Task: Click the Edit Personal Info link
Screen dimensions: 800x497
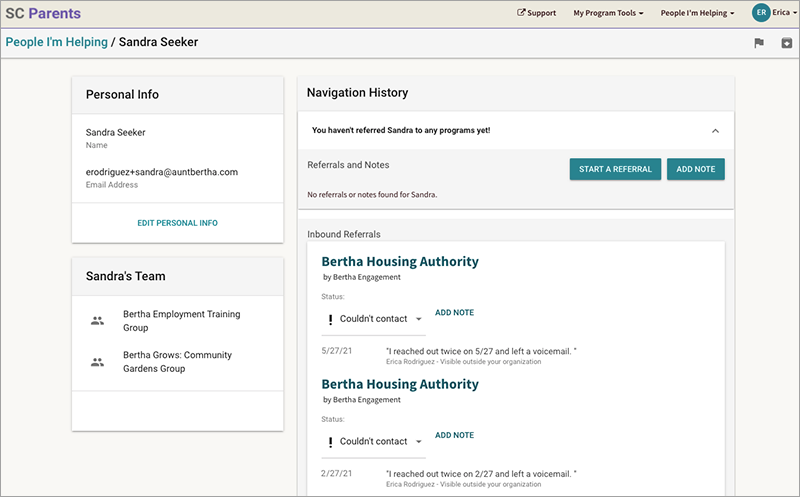Action: (177, 223)
